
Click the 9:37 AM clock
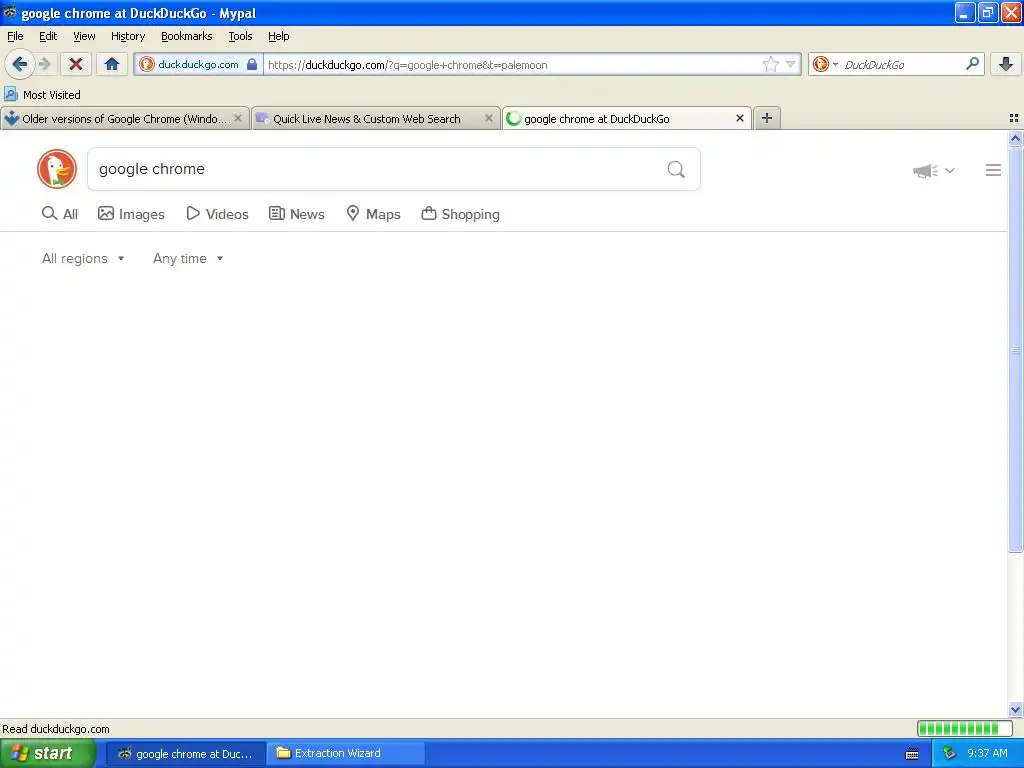pos(987,753)
